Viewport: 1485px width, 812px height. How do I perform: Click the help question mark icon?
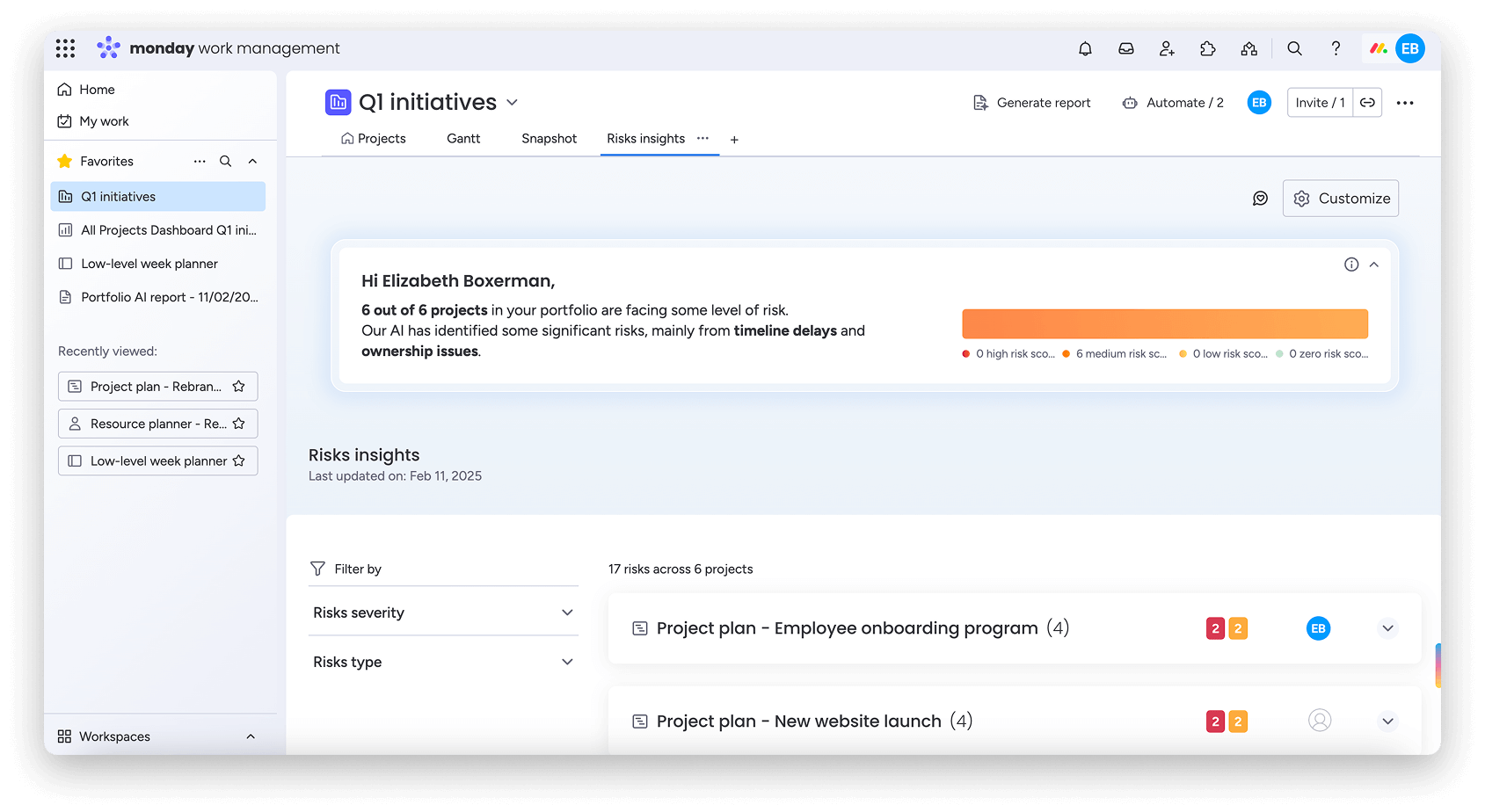coord(1336,48)
